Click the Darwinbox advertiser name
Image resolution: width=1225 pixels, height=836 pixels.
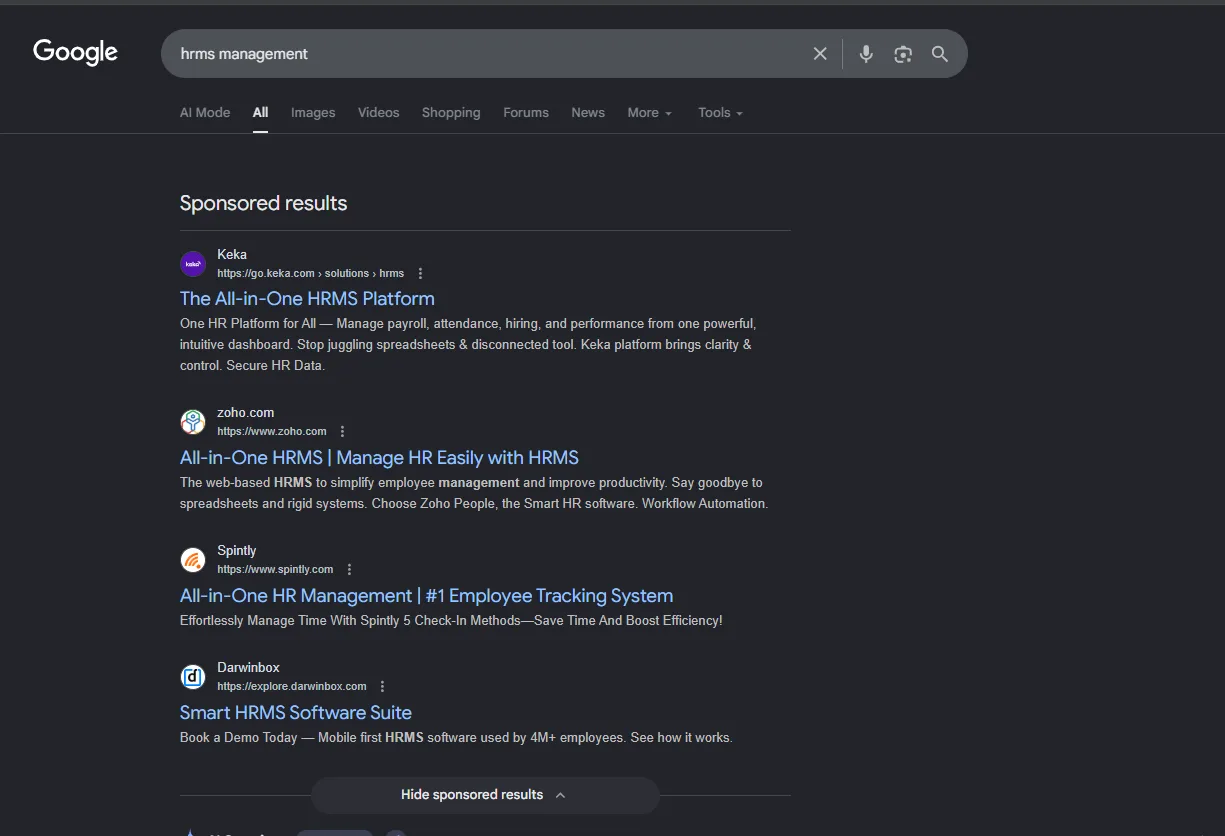click(x=248, y=667)
